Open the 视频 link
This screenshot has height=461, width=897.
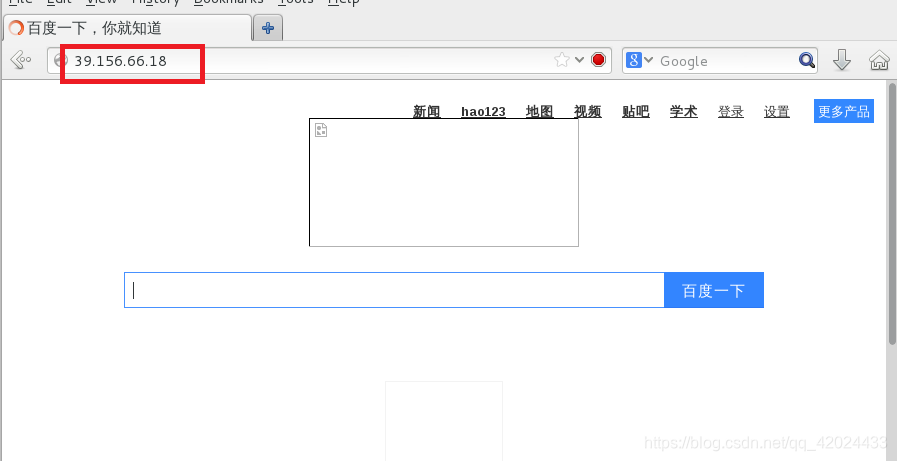click(588, 112)
